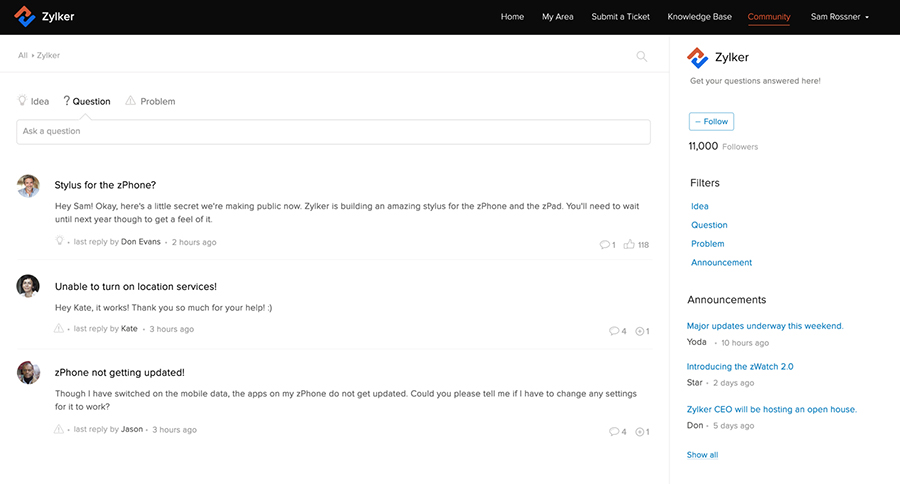
Task: Open Knowledge Base in top navigation
Action: coord(699,17)
